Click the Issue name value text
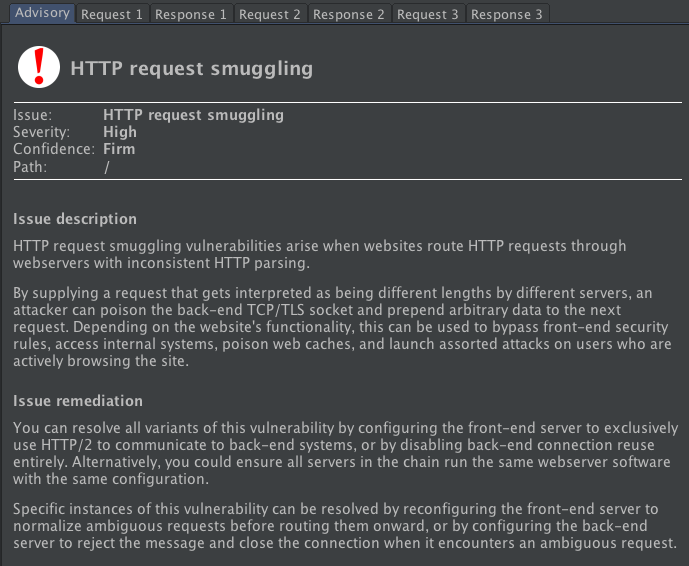 (193, 115)
